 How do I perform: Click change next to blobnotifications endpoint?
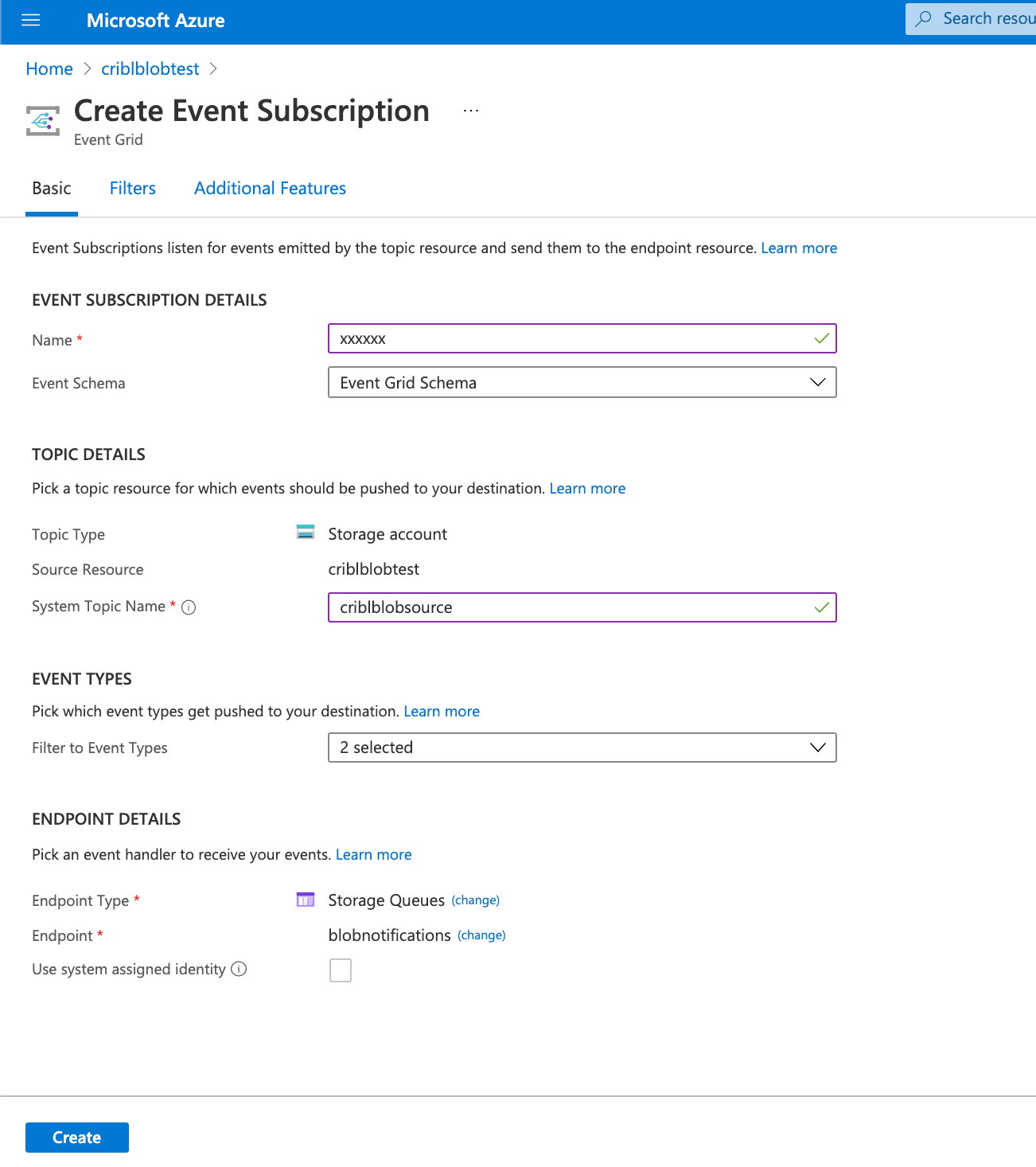[x=481, y=935]
